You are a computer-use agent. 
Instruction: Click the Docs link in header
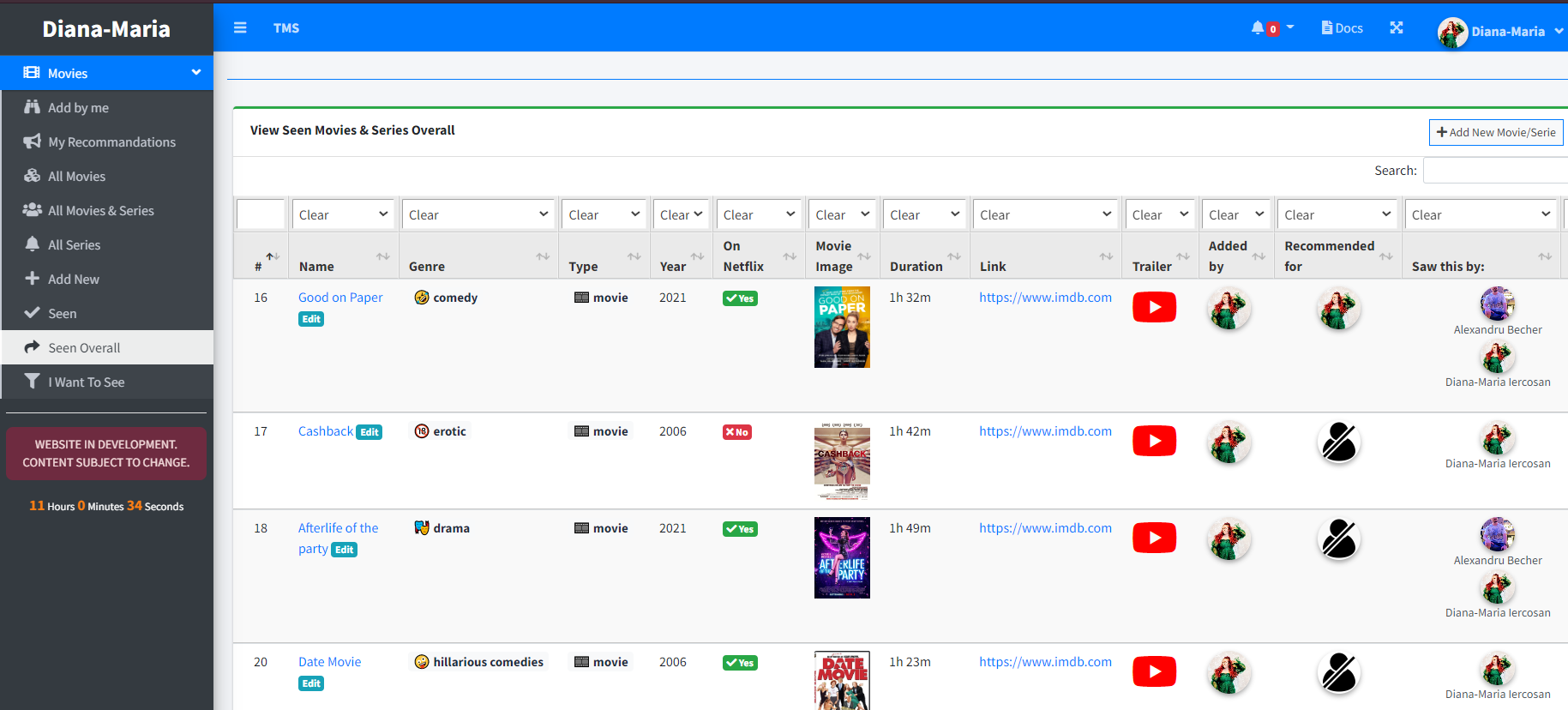1342,28
